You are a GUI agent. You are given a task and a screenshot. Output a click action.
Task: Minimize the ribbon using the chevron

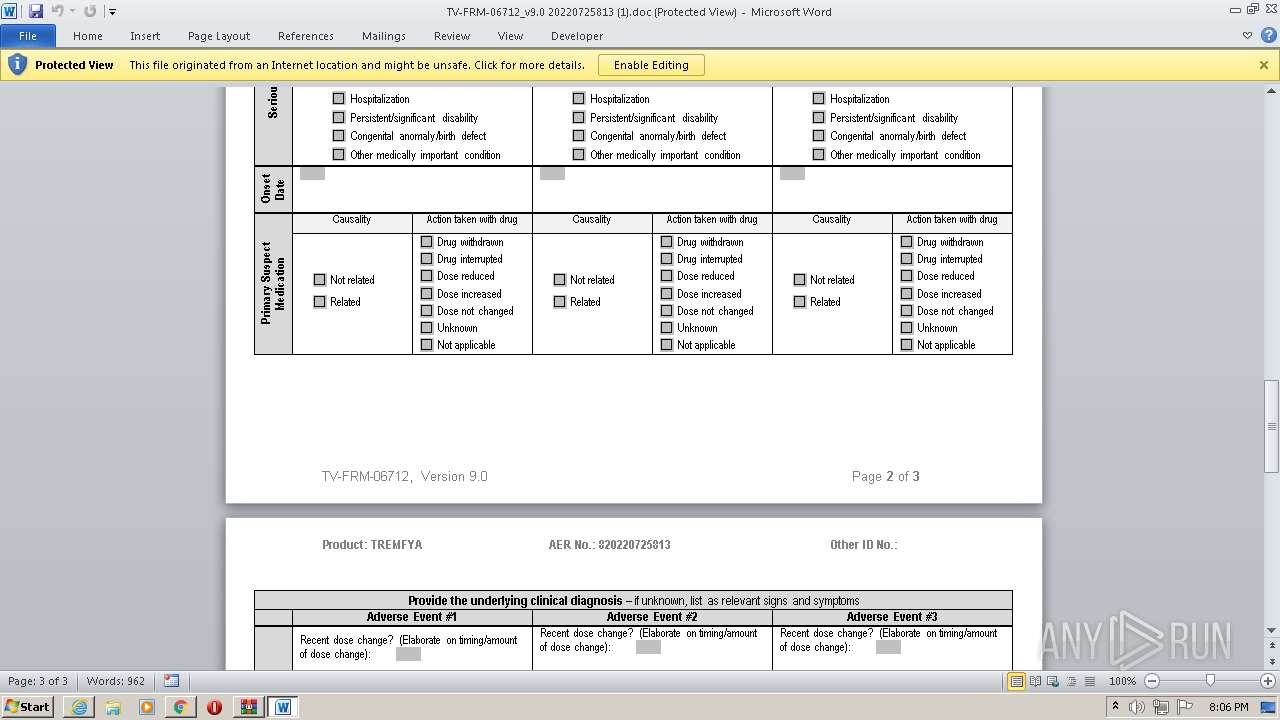point(1247,35)
